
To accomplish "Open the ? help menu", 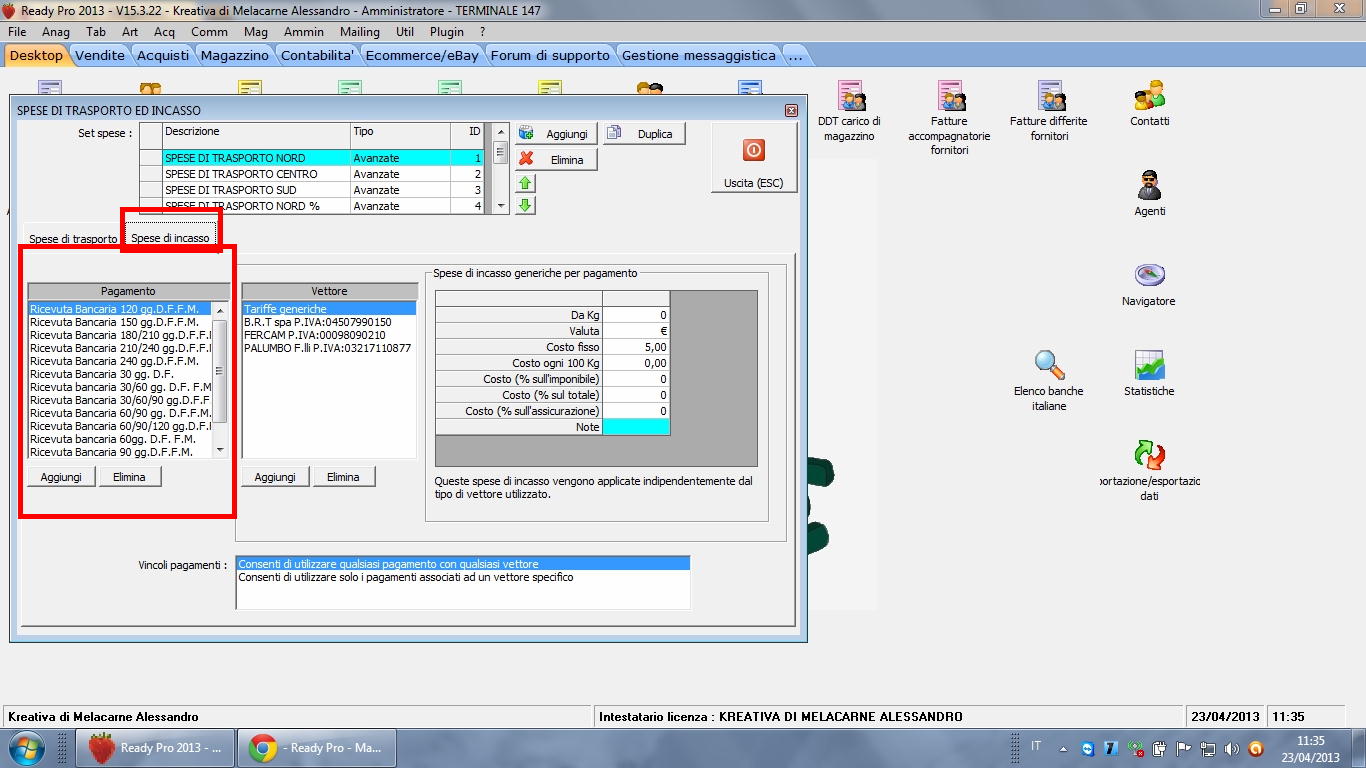I will (482, 32).
